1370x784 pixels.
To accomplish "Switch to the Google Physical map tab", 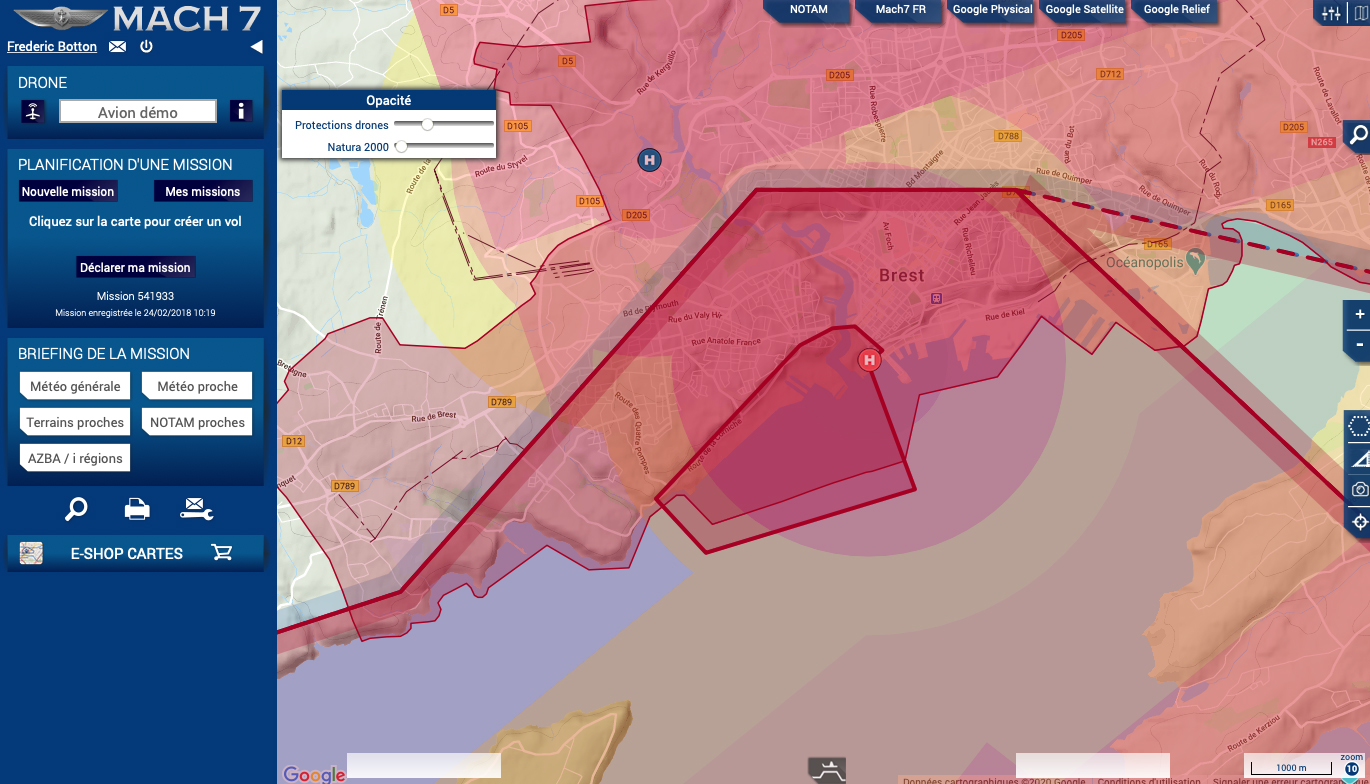I will pos(992,10).
